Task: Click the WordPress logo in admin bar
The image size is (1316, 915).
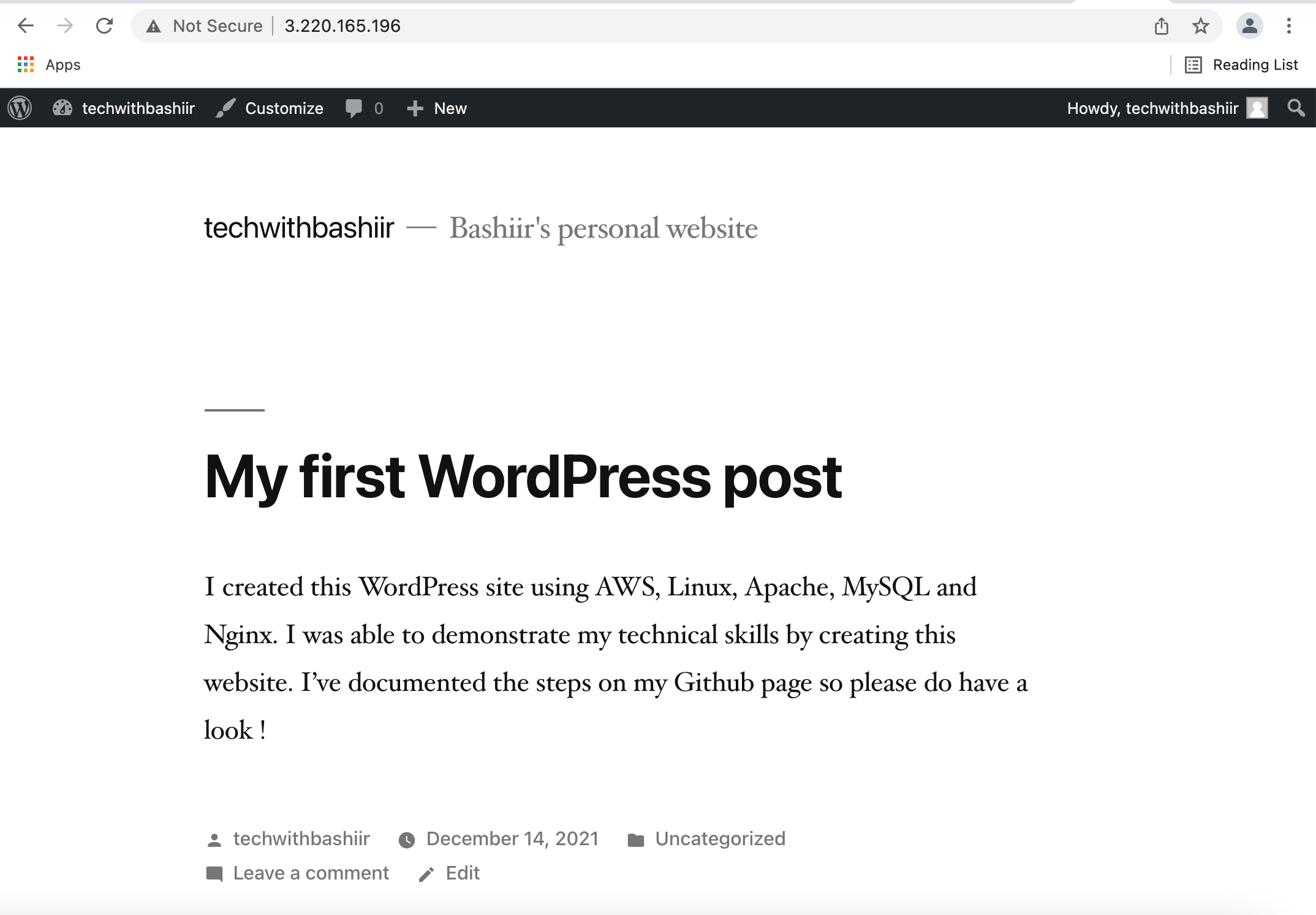Action: click(x=20, y=108)
